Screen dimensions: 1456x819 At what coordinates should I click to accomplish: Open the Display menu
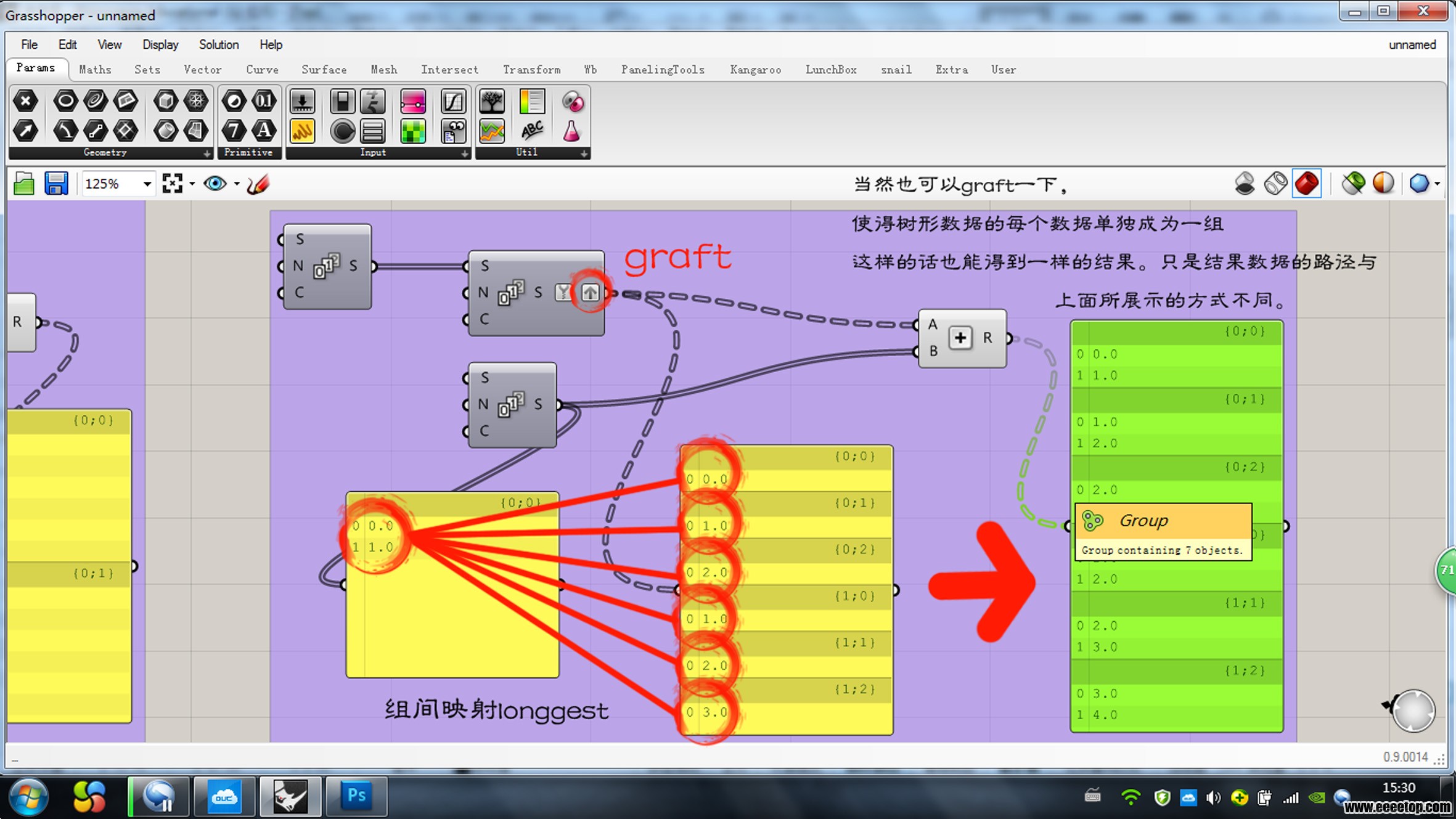[x=160, y=45]
